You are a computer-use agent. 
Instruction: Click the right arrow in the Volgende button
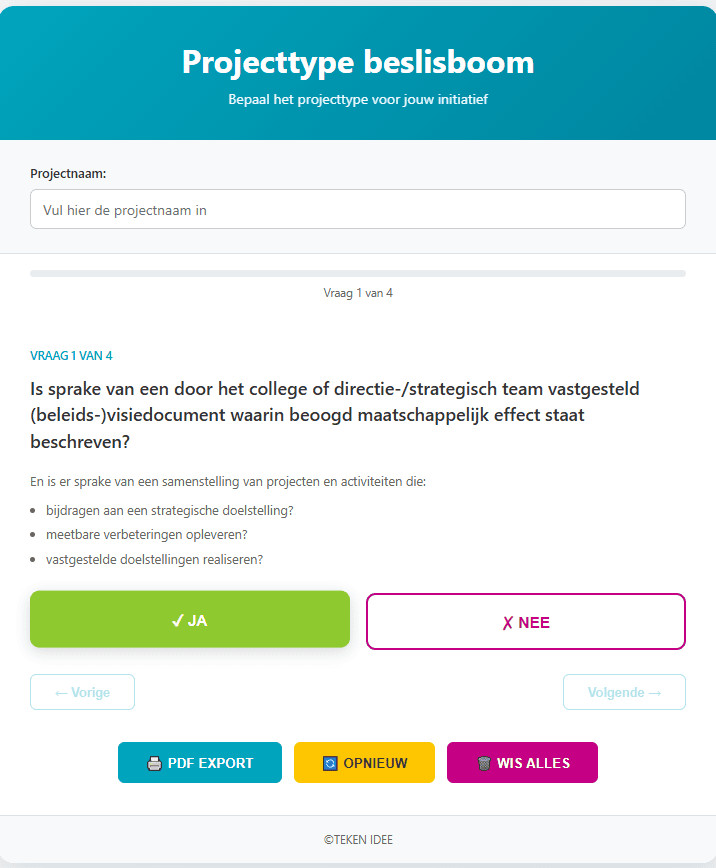[653, 692]
